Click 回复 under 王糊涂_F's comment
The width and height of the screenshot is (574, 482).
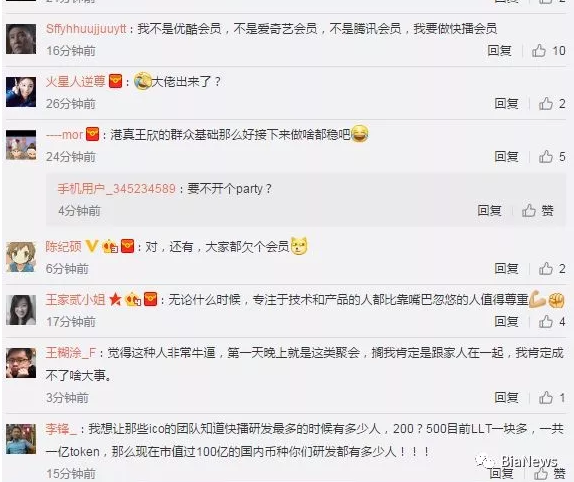506,397
